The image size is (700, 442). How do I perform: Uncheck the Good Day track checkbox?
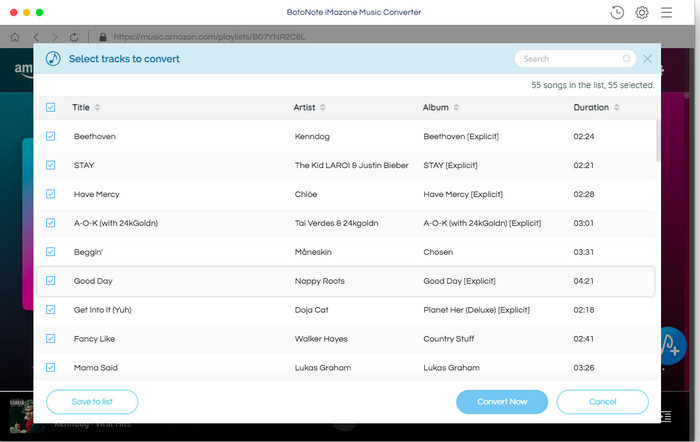click(x=50, y=281)
